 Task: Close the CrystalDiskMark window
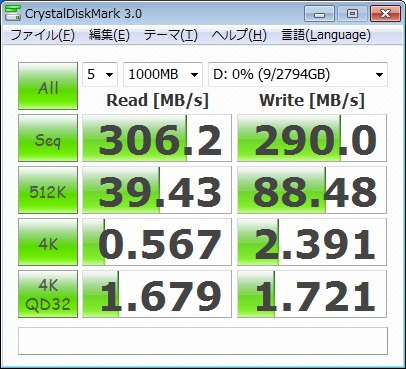(385, 14)
